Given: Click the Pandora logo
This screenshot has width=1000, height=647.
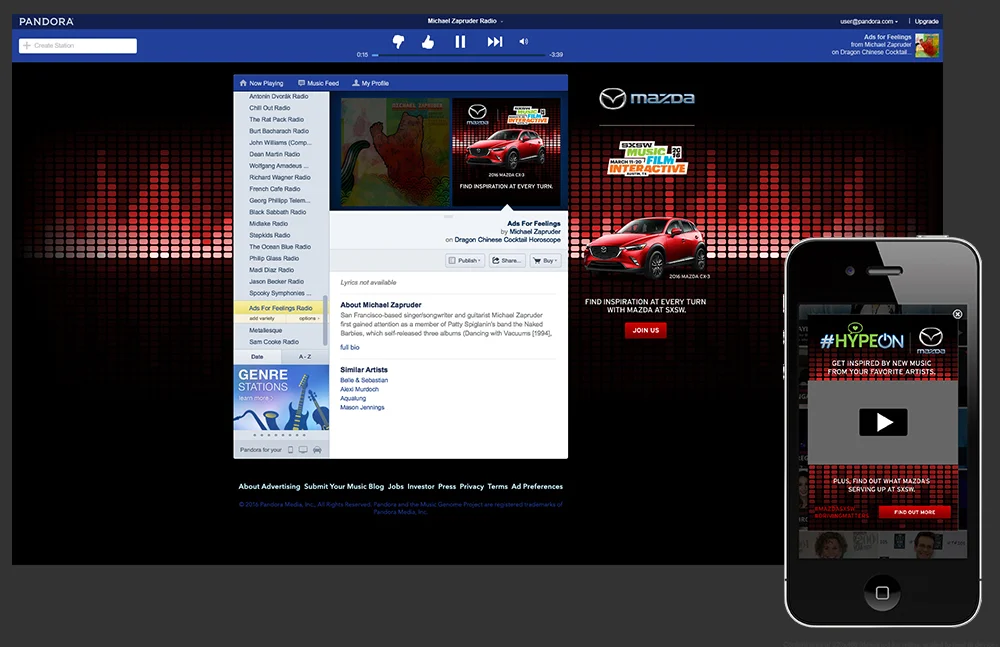Looking at the screenshot, I should (47, 21).
